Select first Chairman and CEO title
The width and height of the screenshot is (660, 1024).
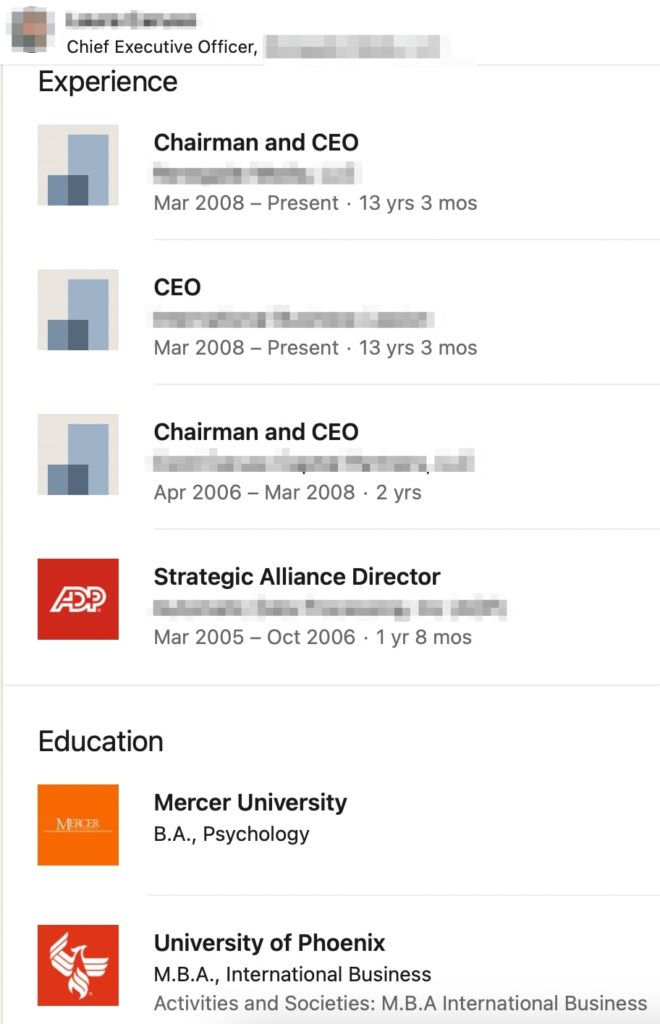click(x=256, y=142)
